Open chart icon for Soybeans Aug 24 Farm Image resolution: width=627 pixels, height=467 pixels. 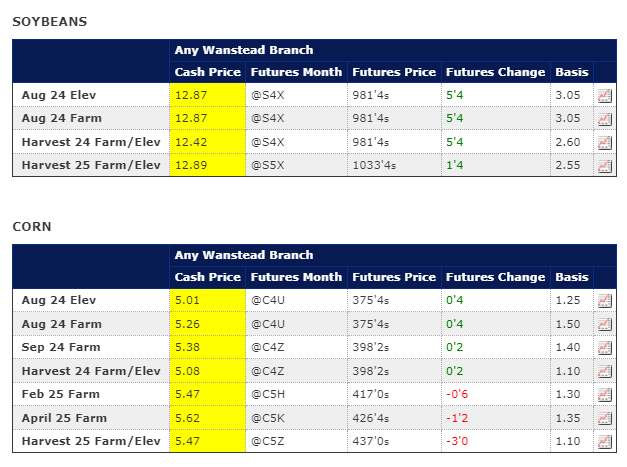(x=604, y=118)
